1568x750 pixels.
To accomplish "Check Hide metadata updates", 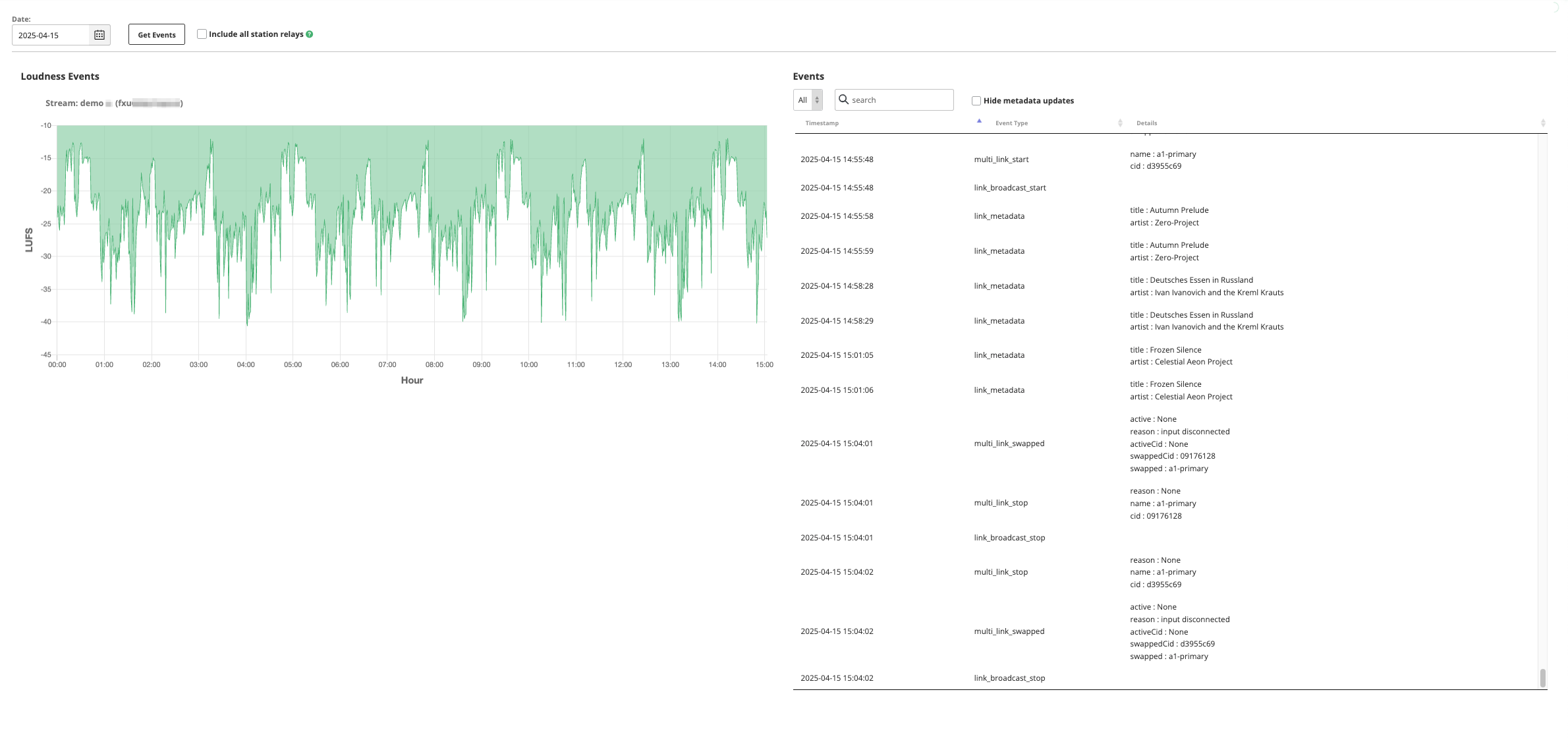I will [x=976, y=101].
